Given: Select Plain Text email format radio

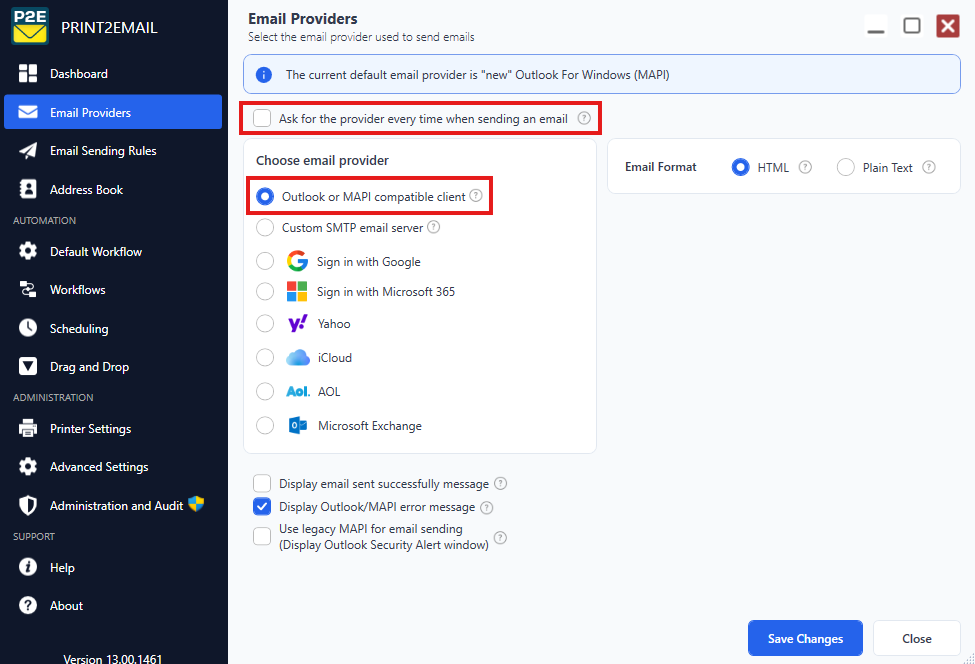Looking at the screenshot, I should click(846, 167).
